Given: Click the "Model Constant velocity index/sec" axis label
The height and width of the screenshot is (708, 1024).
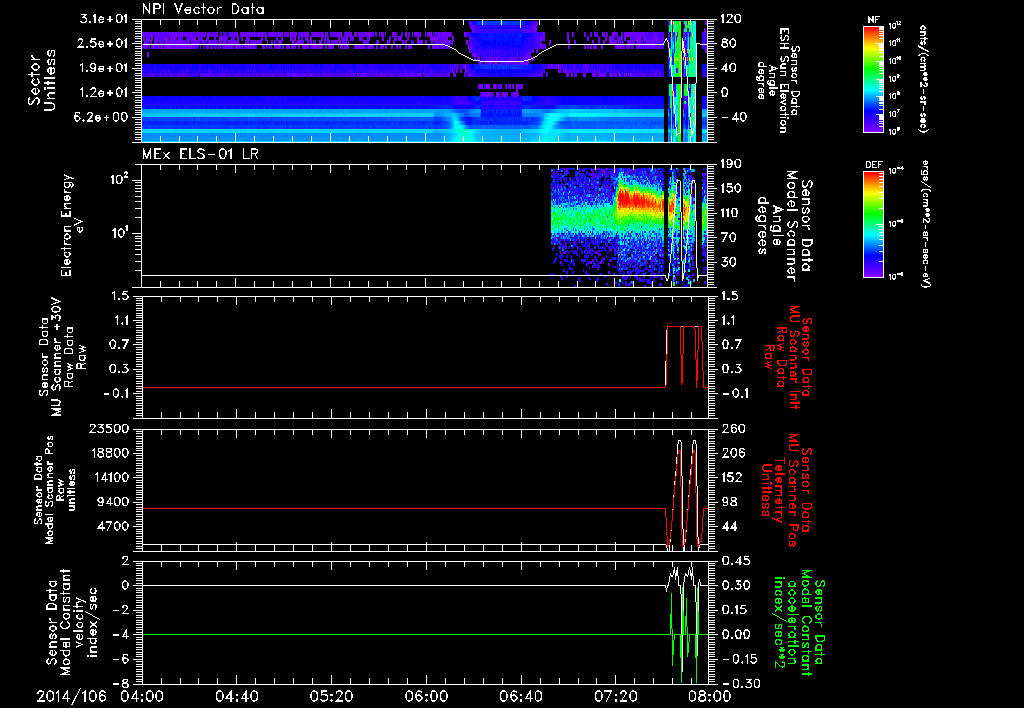Looking at the screenshot, I should [x=72, y=622].
